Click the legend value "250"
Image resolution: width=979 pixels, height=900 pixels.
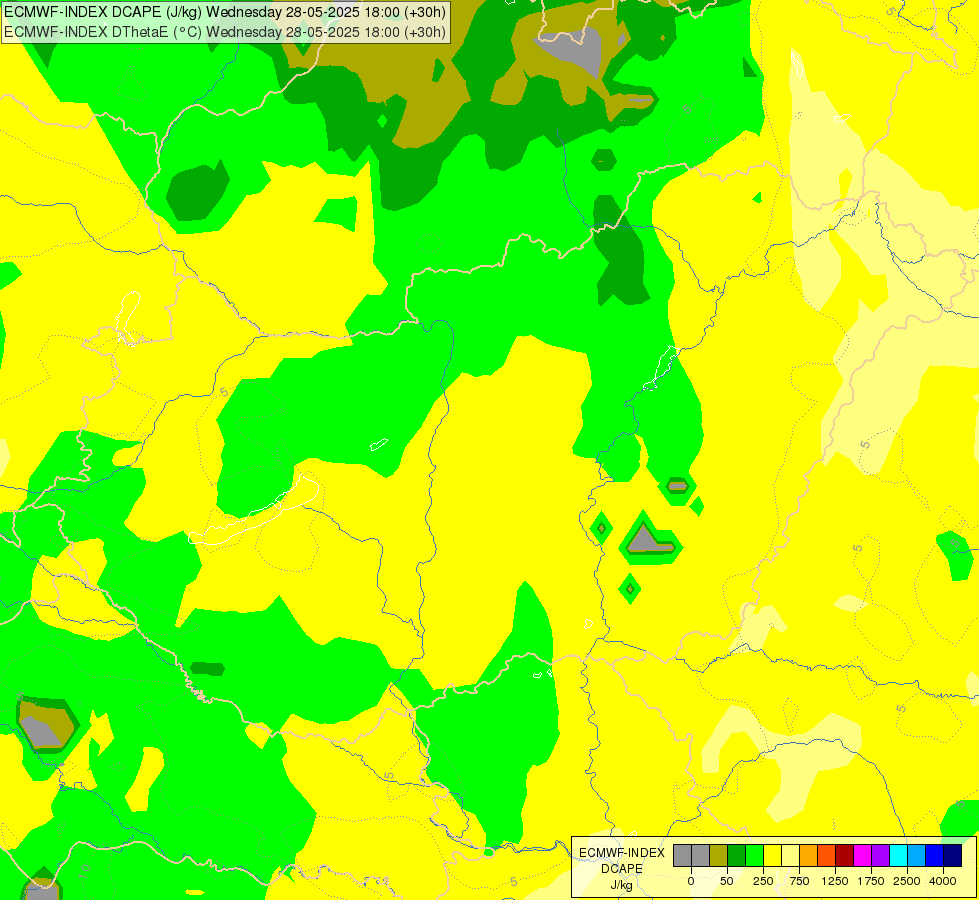(763, 881)
